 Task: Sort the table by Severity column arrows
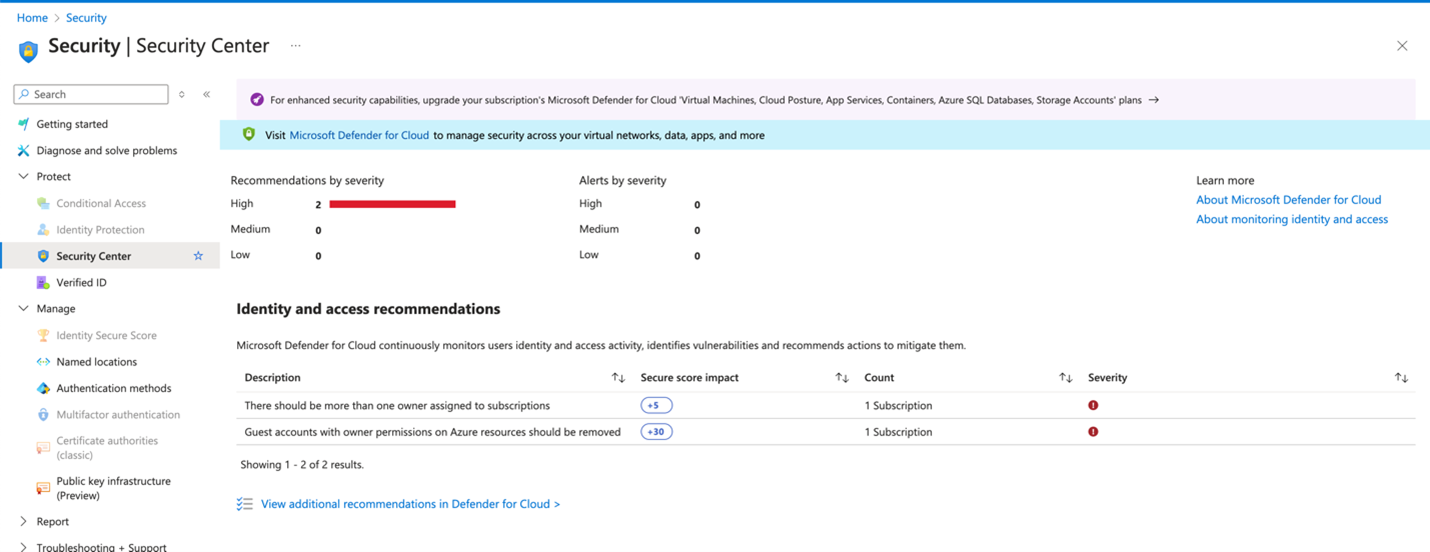pos(1401,378)
